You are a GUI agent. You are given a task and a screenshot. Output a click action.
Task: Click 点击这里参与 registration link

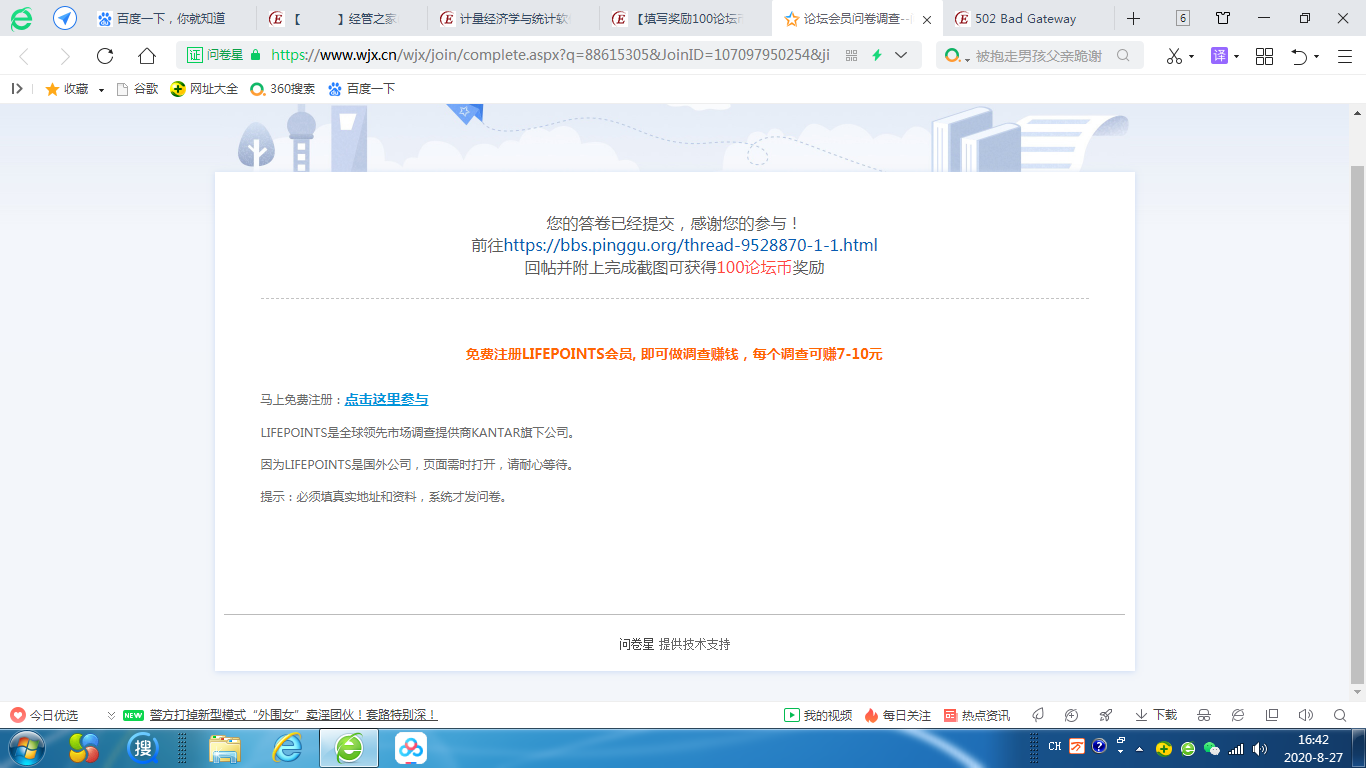(386, 400)
